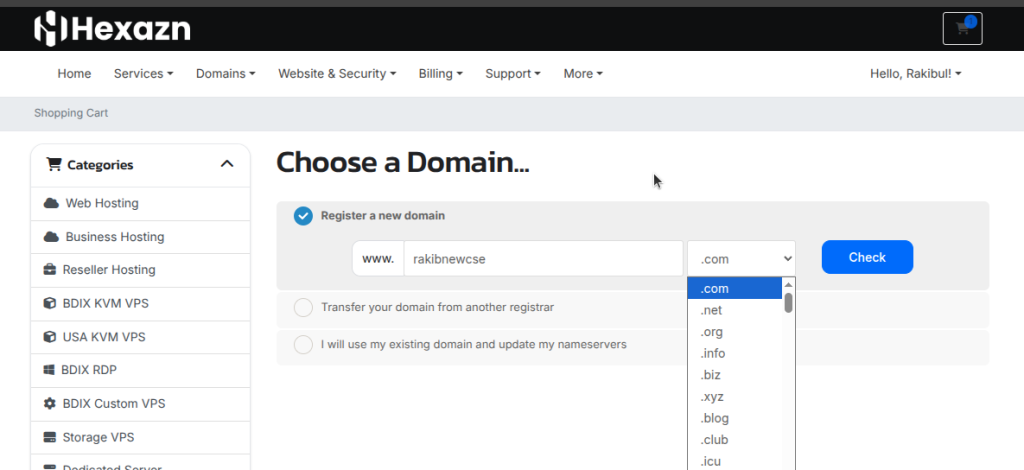Open Business Hosting category
Viewport: 1024px width, 470px height.
[140, 237]
